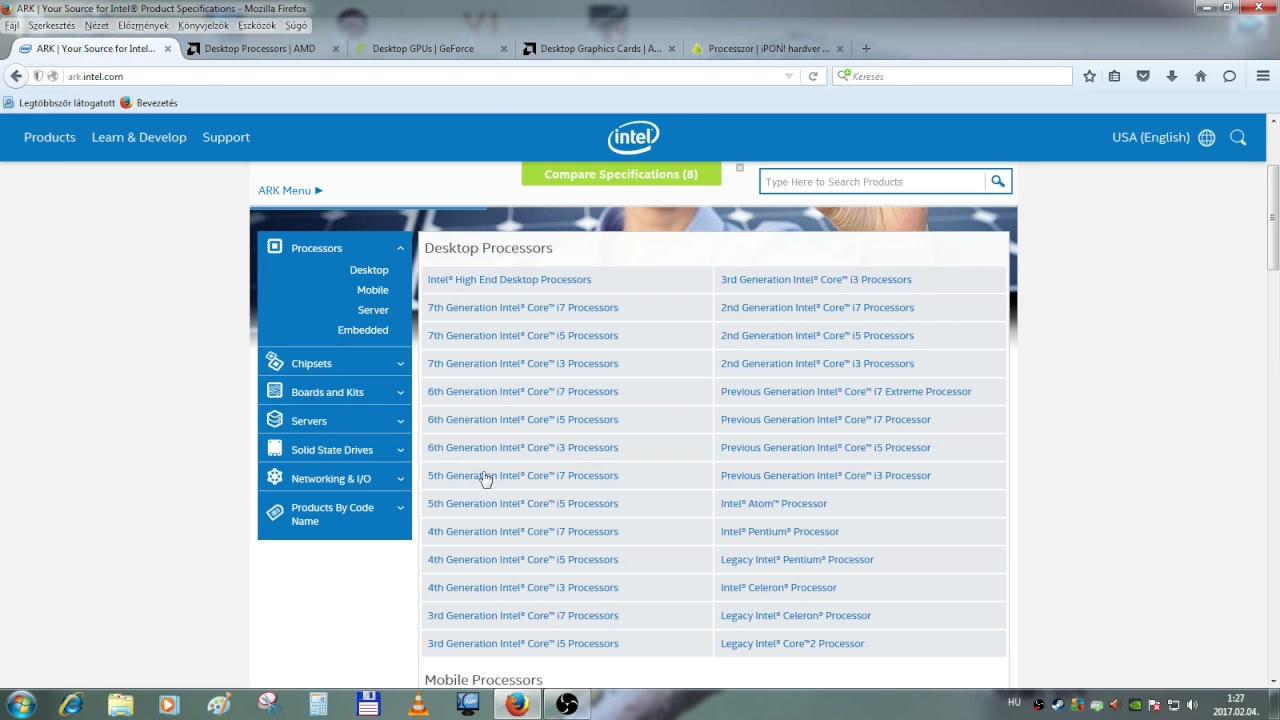Open the Előzmények menu
The width and height of the screenshot is (1280, 720).
(x=143, y=25)
